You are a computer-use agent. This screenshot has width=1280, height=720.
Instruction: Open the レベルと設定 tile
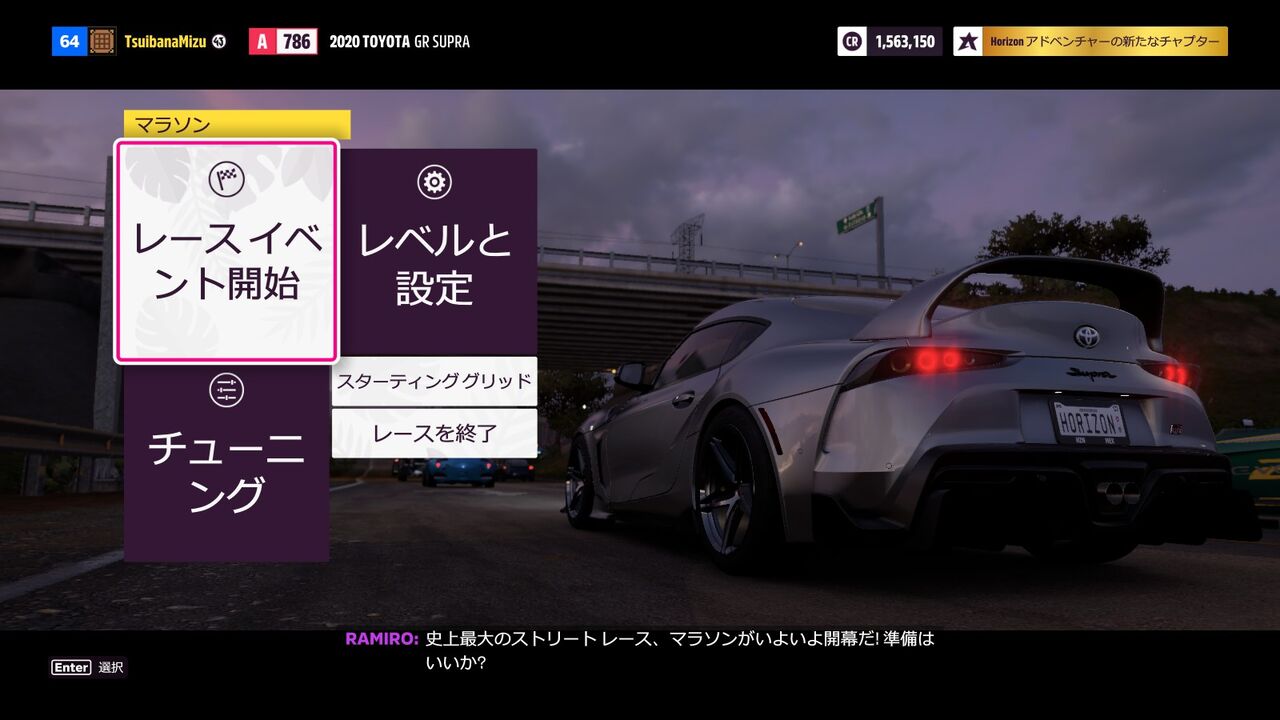pyautogui.click(x=434, y=252)
